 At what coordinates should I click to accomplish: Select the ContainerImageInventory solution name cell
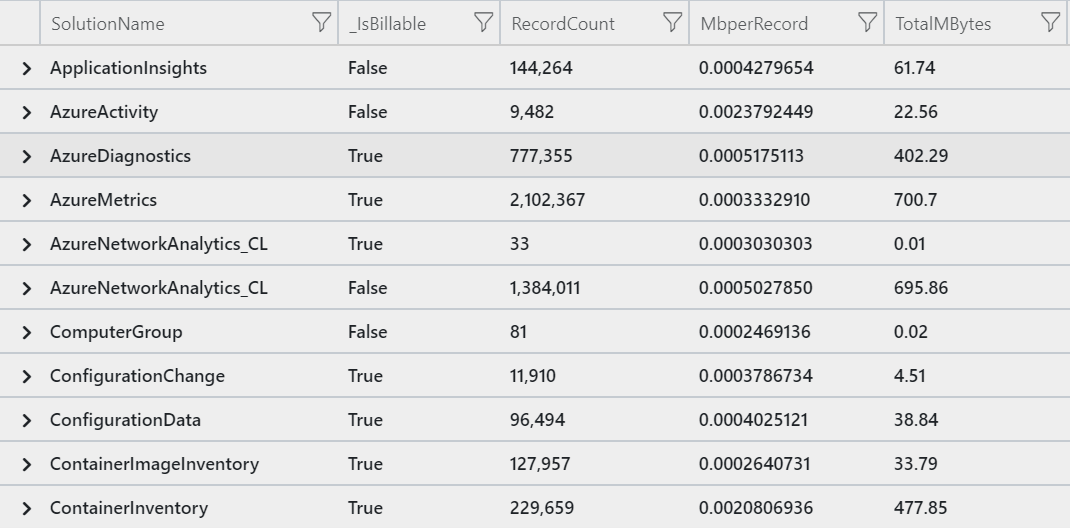click(x=154, y=464)
